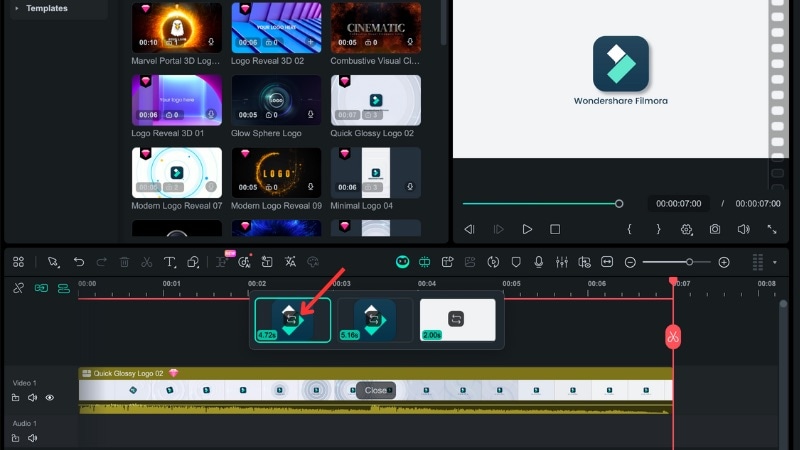Select the 2.00s replaceable clip thumbnail
800x450 pixels.
point(458,320)
